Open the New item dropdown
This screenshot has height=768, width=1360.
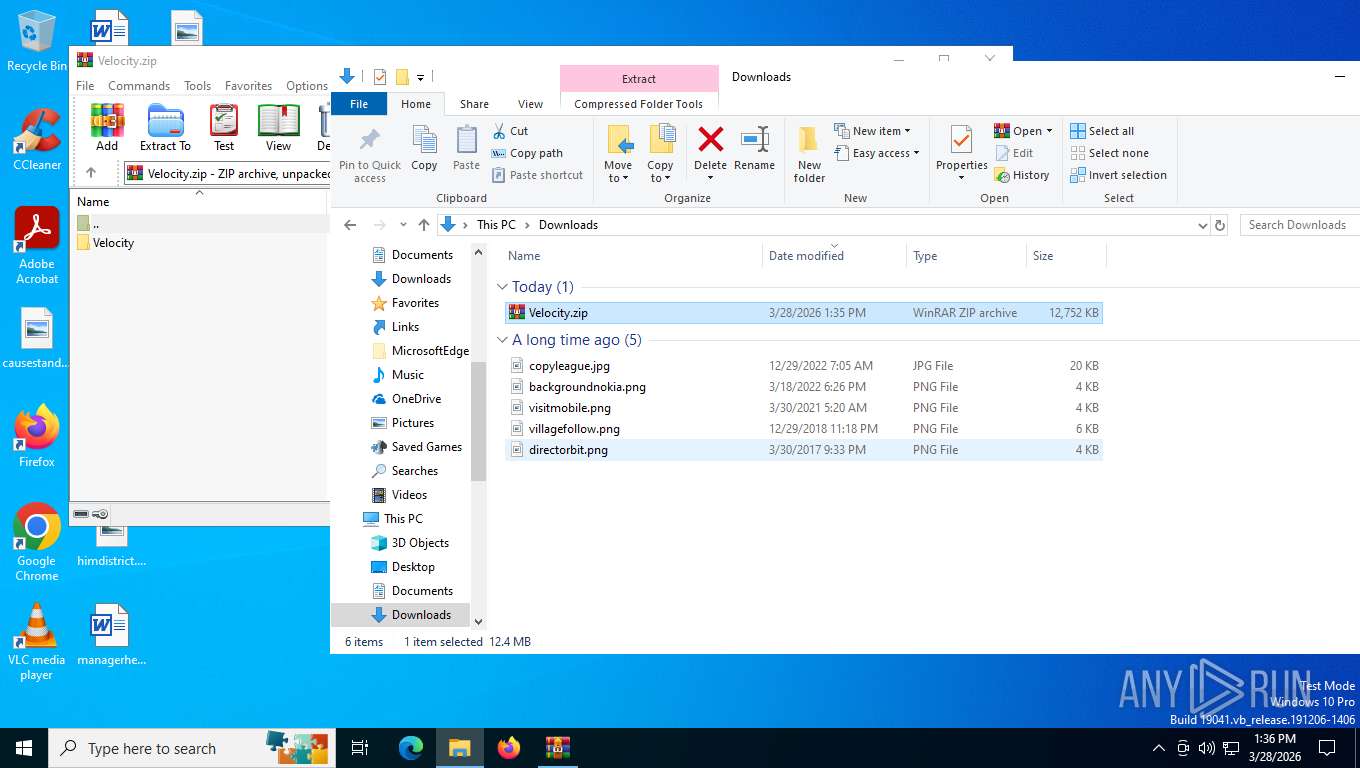pos(873,131)
